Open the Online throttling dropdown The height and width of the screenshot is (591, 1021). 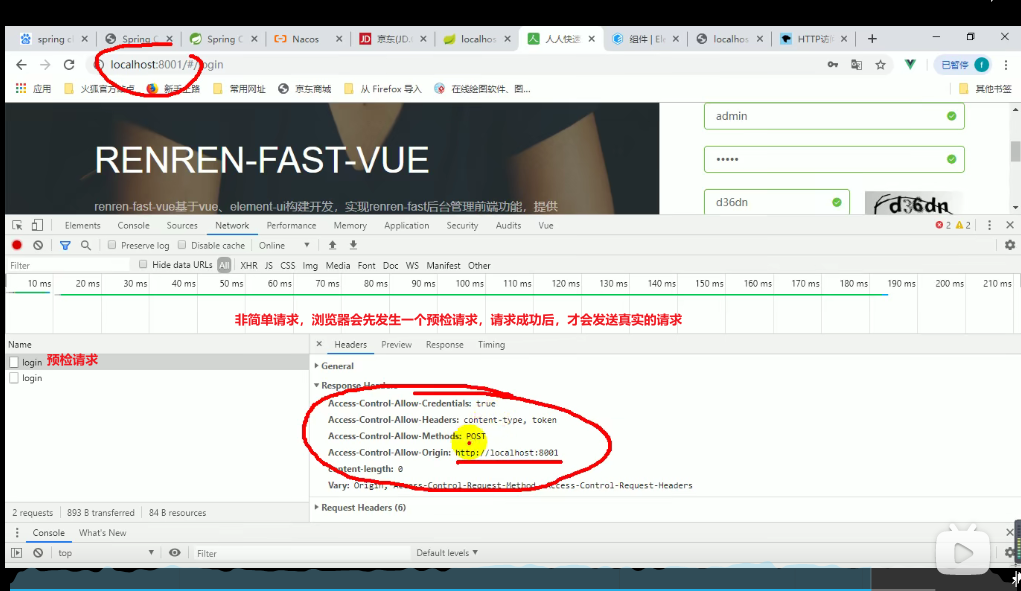pyautogui.click(x=284, y=245)
